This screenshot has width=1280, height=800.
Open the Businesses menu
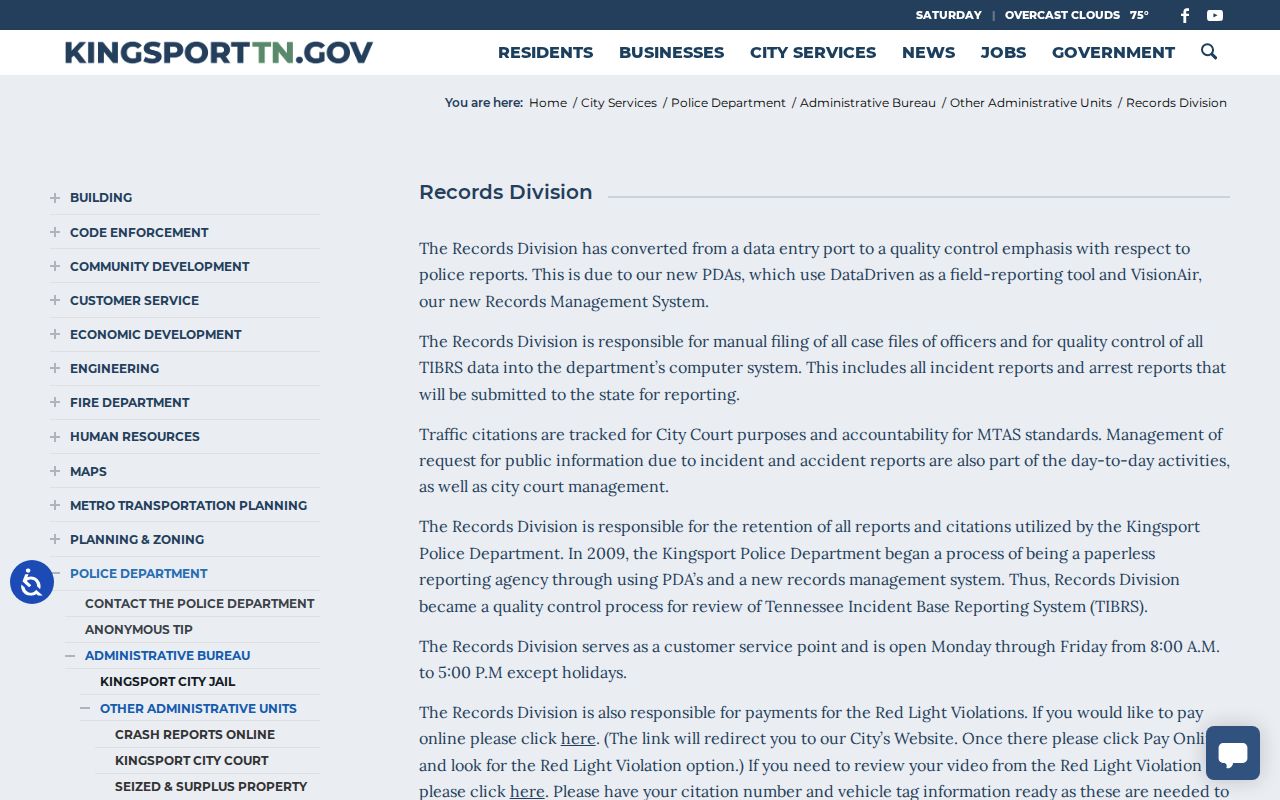coord(671,52)
